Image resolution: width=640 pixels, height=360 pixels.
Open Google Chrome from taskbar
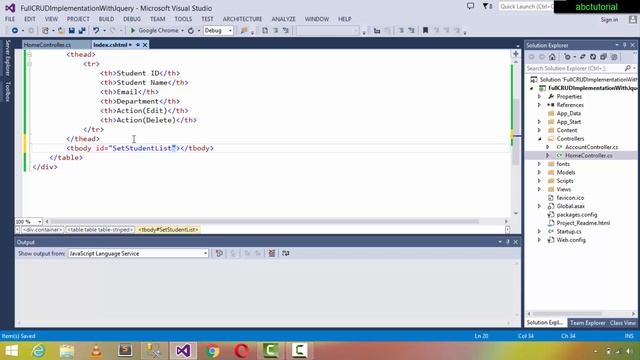tap(212, 351)
